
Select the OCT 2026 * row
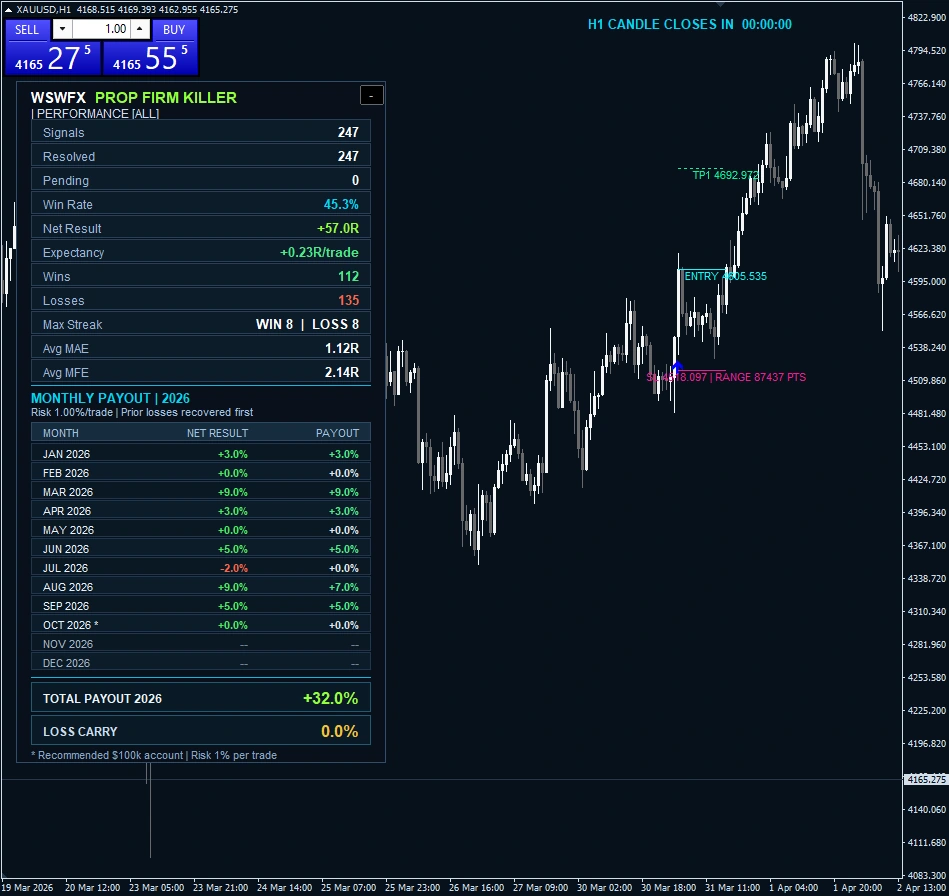coord(201,625)
